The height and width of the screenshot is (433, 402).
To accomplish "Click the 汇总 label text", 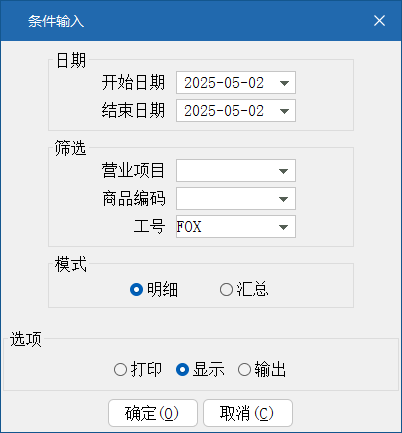I will point(252,289).
